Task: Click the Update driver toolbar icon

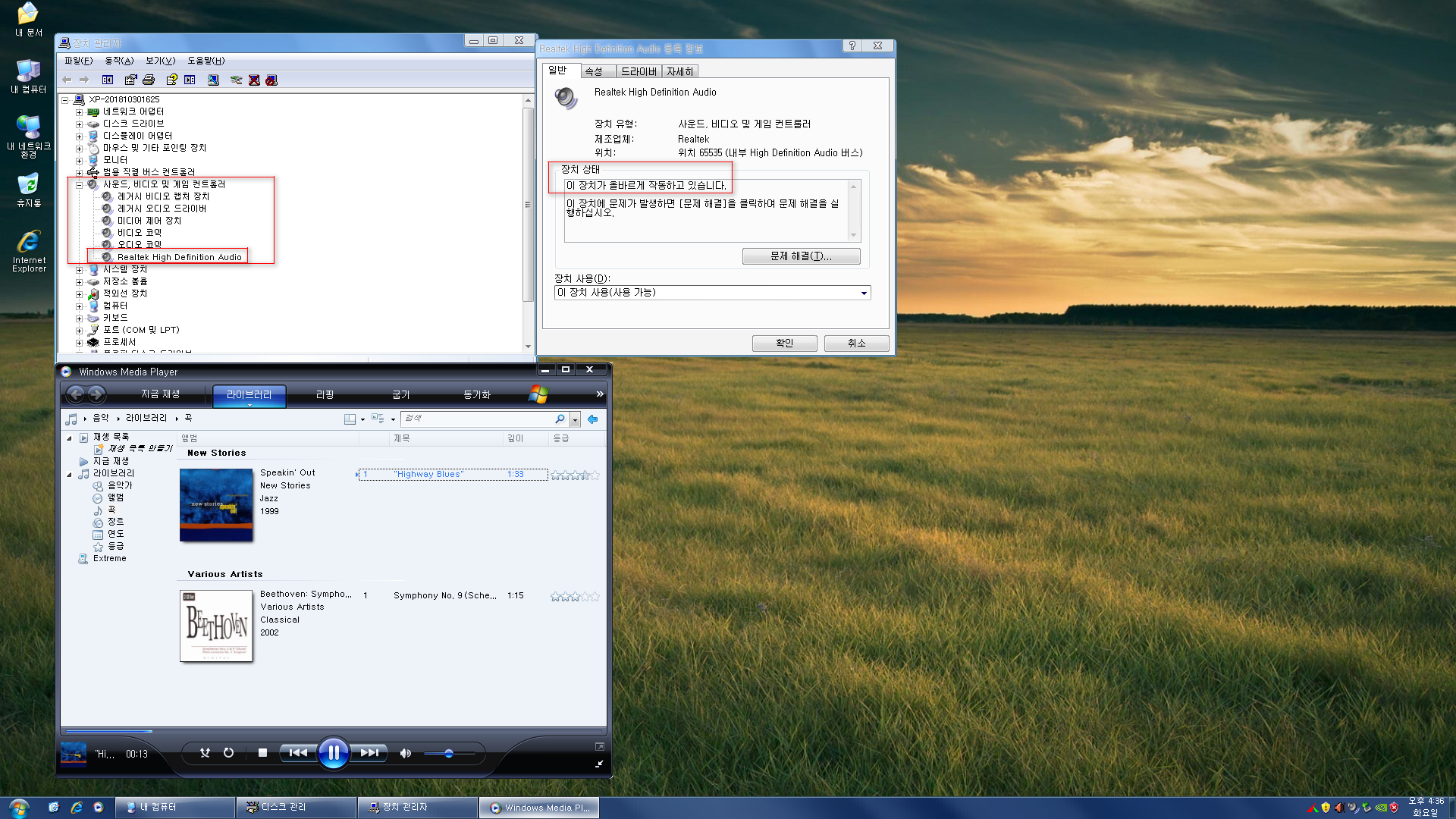Action: coord(236,80)
